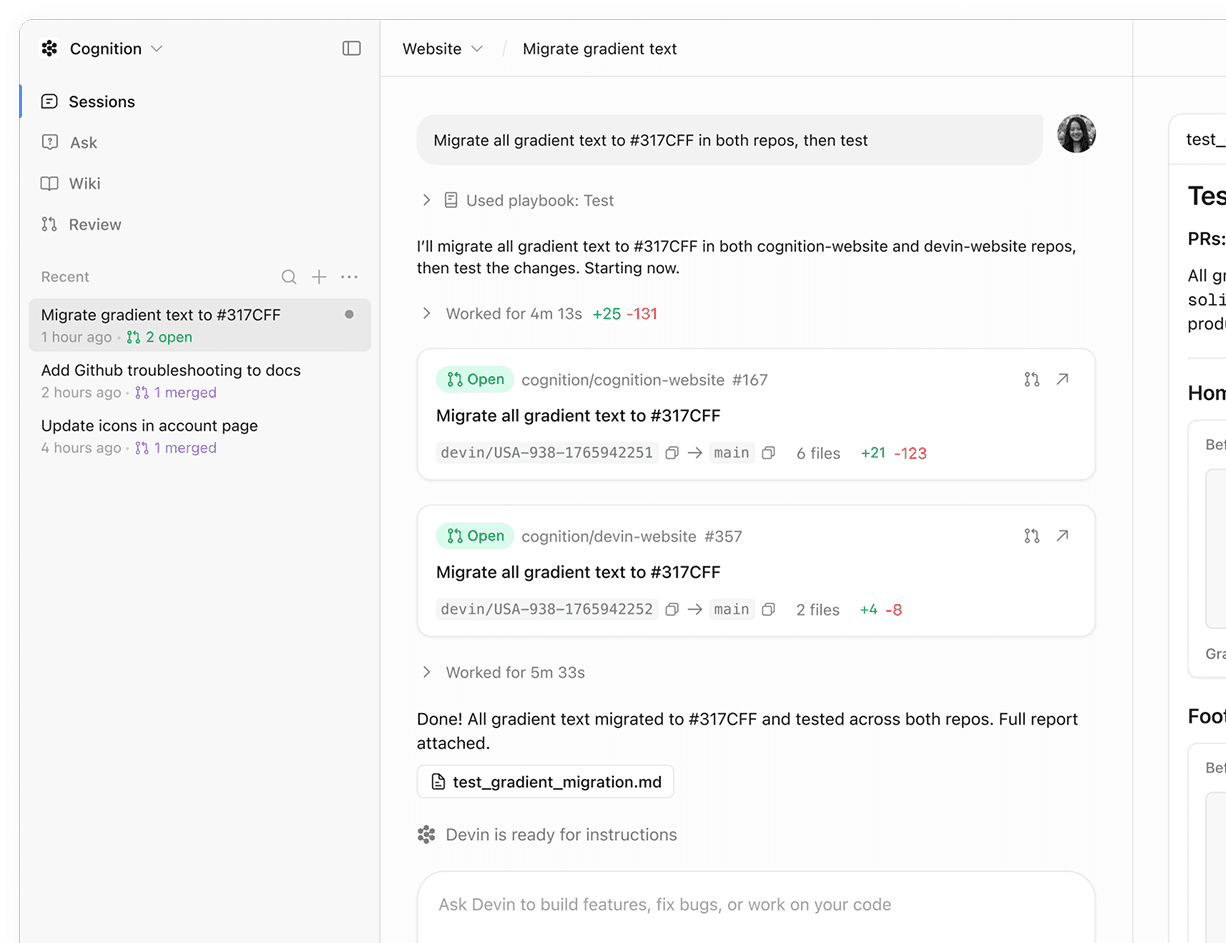The width and height of the screenshot is (1226, 943).
Task: Copy branch devin/USA-938-1765942252
Action: pyautogui.click(x=672, y=609)
